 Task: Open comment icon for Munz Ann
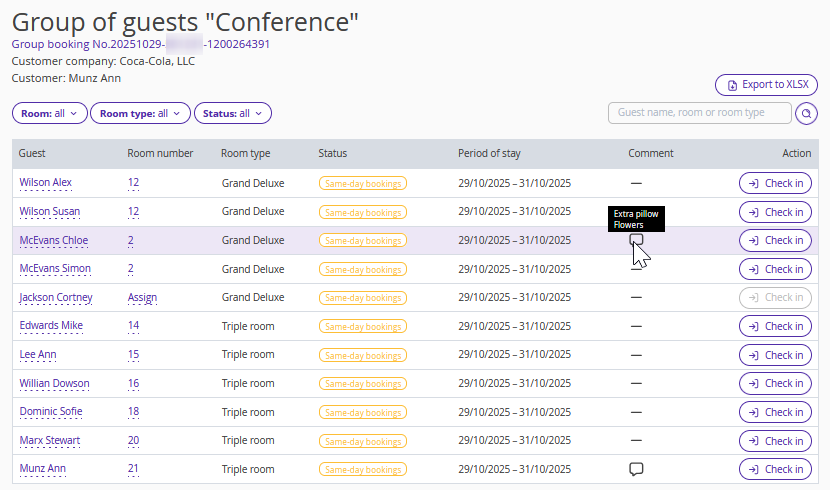click(x=636, y=469)
